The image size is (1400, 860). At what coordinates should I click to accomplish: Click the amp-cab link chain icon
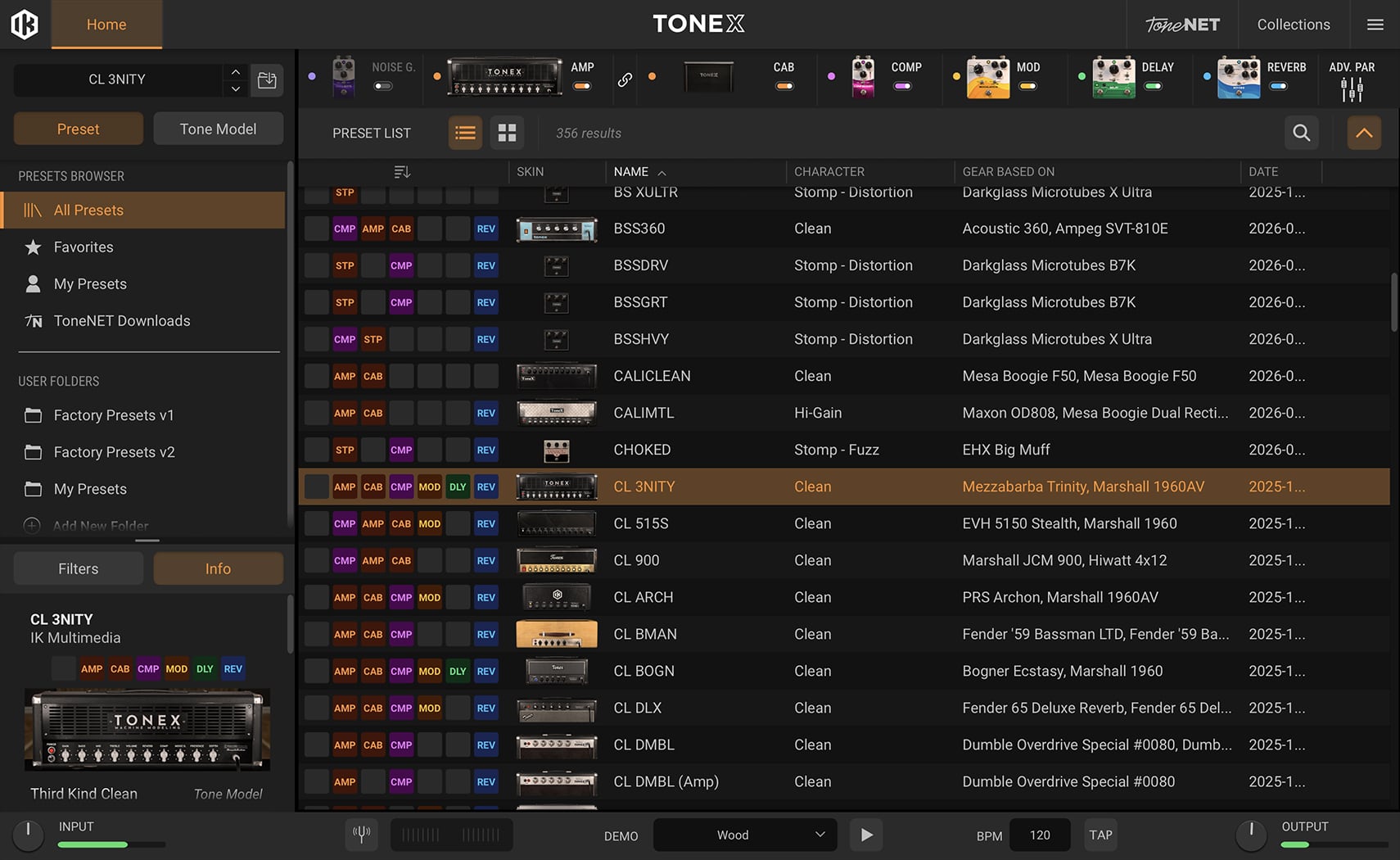click(625, 79)
